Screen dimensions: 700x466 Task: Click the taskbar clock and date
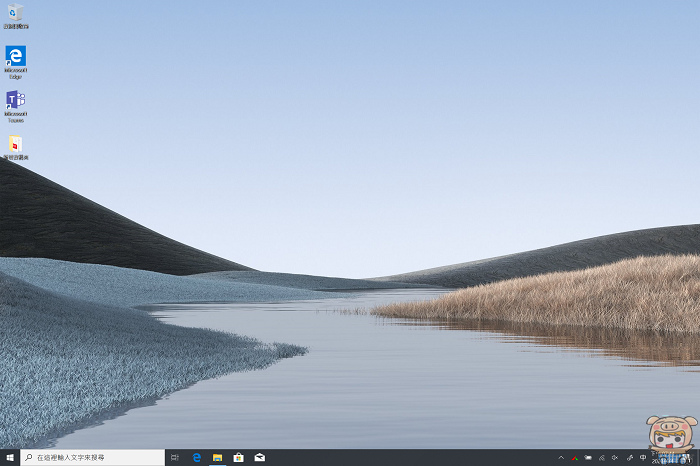(664, 458)
